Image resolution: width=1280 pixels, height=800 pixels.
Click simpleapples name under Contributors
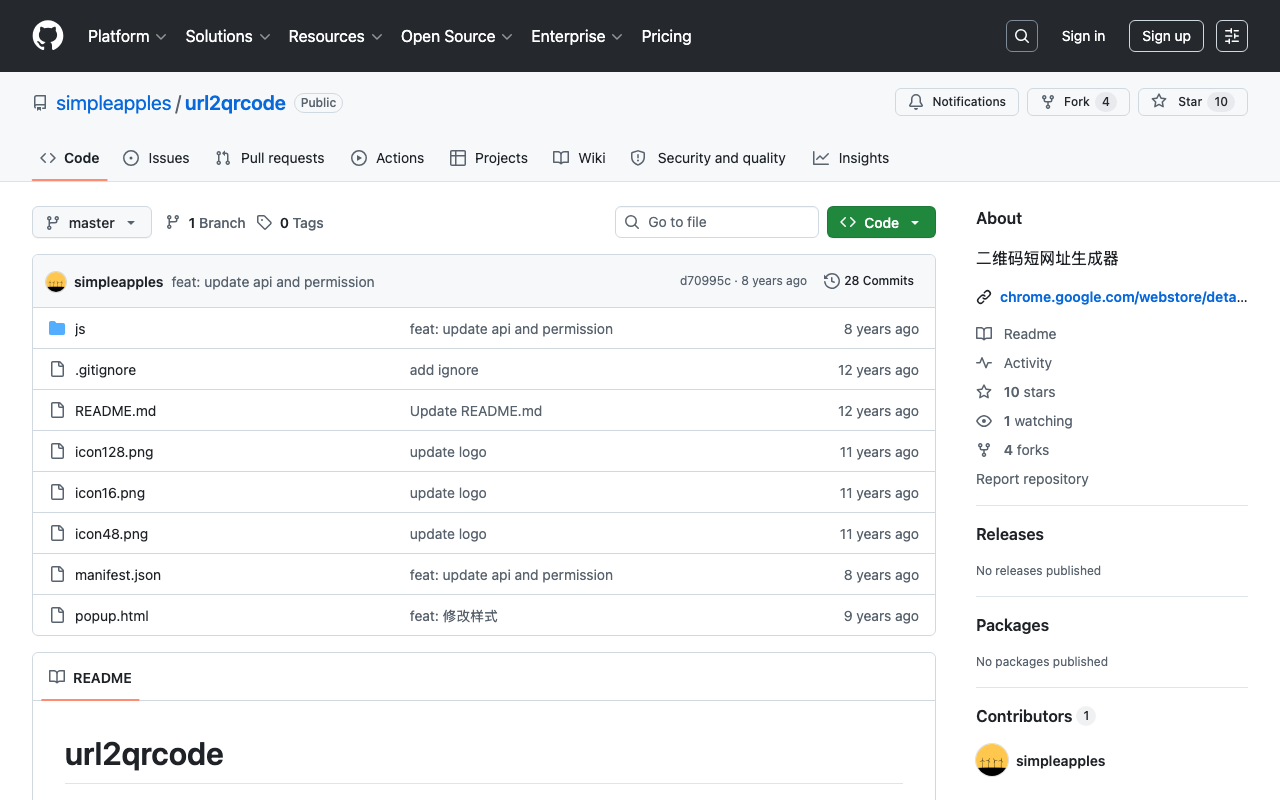[x=1060, y=761]
